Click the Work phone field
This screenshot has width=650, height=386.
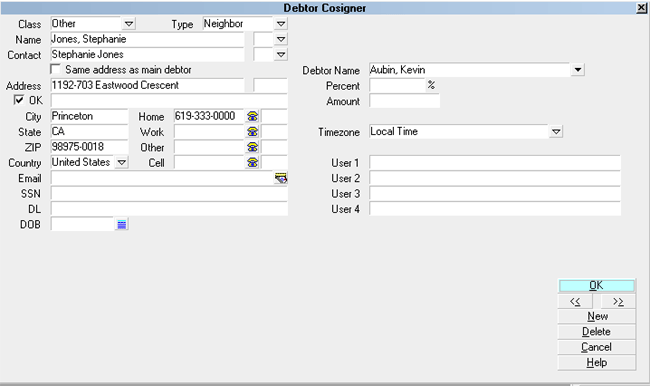209,132
